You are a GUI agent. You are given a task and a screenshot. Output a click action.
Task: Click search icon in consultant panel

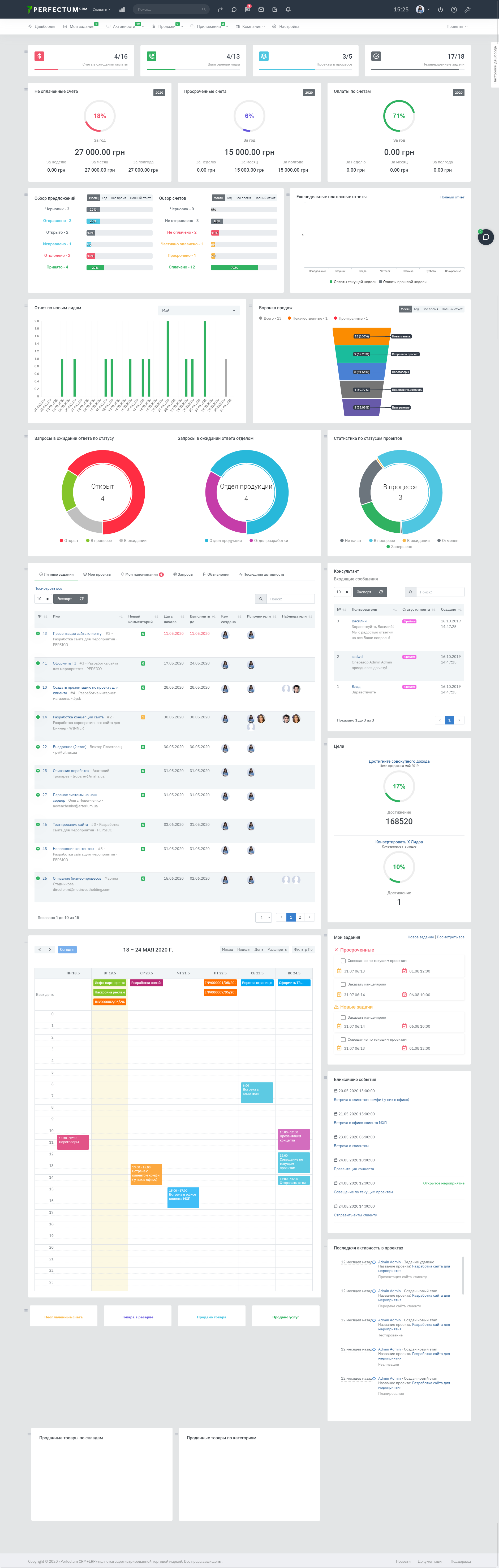[411, 592]
